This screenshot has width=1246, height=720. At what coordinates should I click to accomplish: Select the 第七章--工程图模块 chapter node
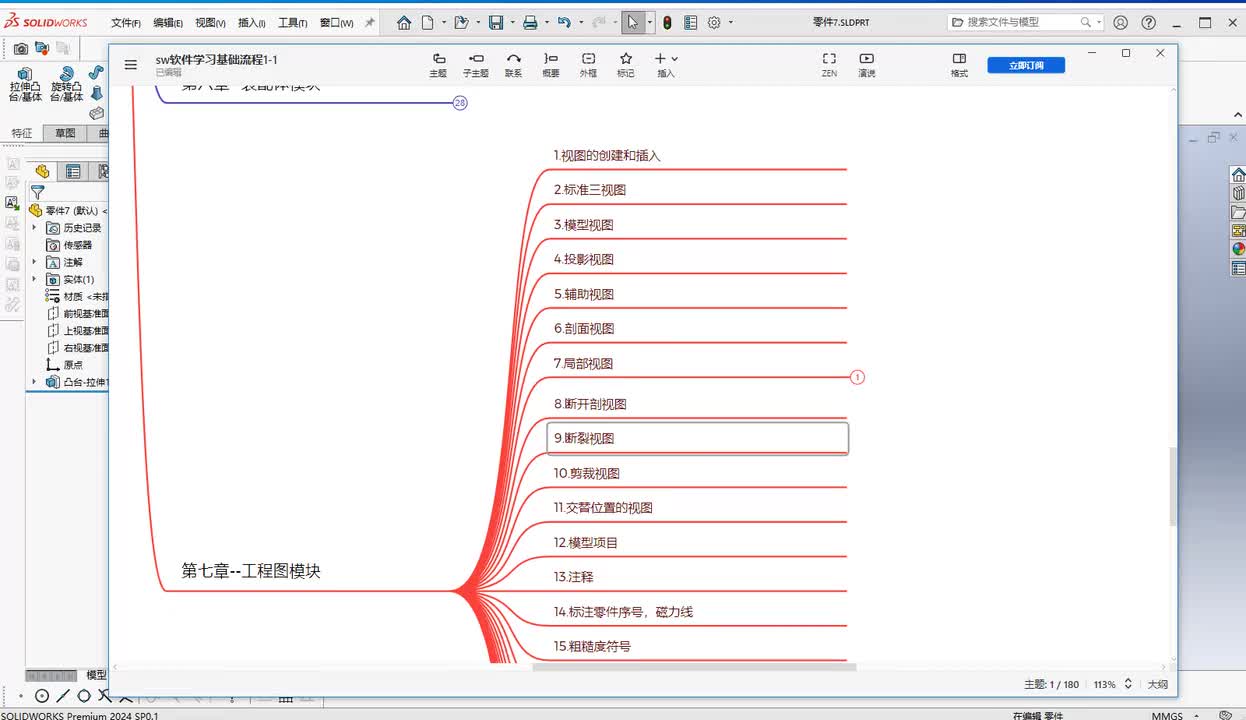pos(251,571)
